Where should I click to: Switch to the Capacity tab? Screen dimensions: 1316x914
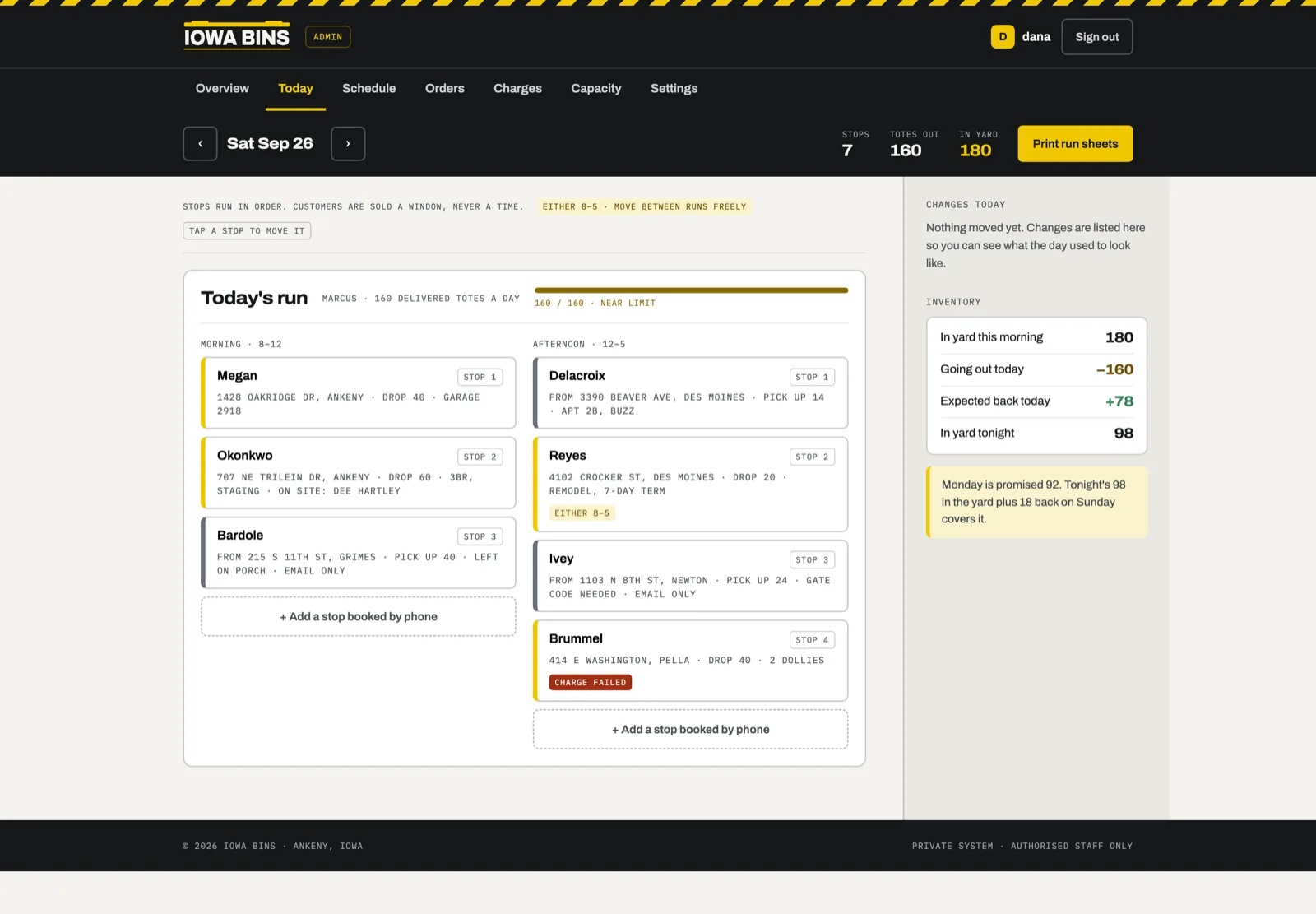tap(596, 88)
